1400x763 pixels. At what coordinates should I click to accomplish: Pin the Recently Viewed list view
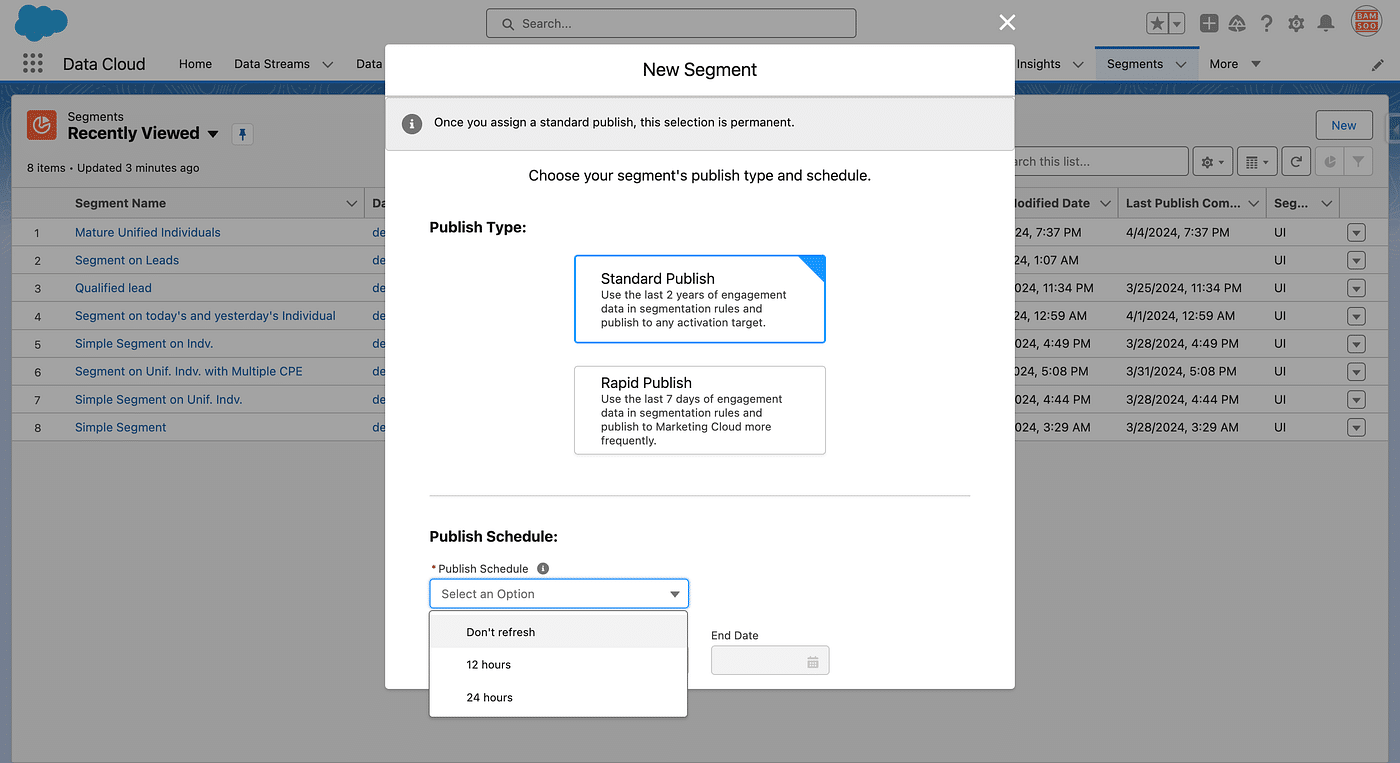click(242, 134)
